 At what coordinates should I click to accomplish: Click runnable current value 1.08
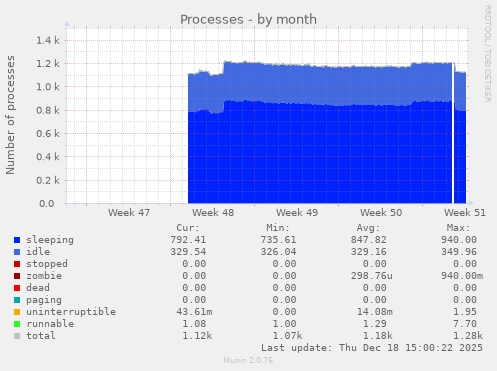(194, 324)
